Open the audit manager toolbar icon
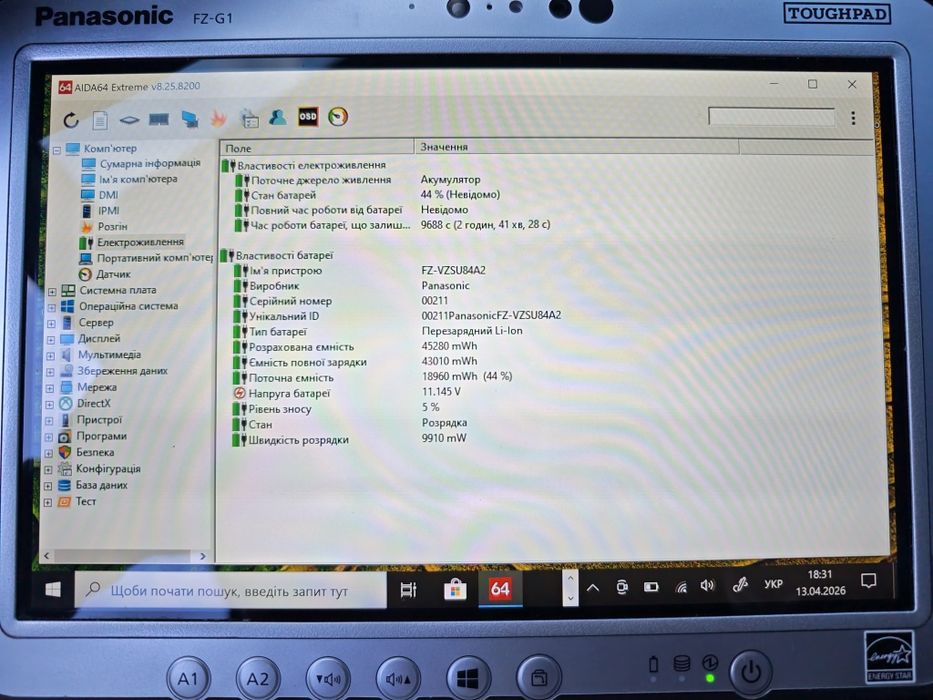 click(x=249, y=118)
